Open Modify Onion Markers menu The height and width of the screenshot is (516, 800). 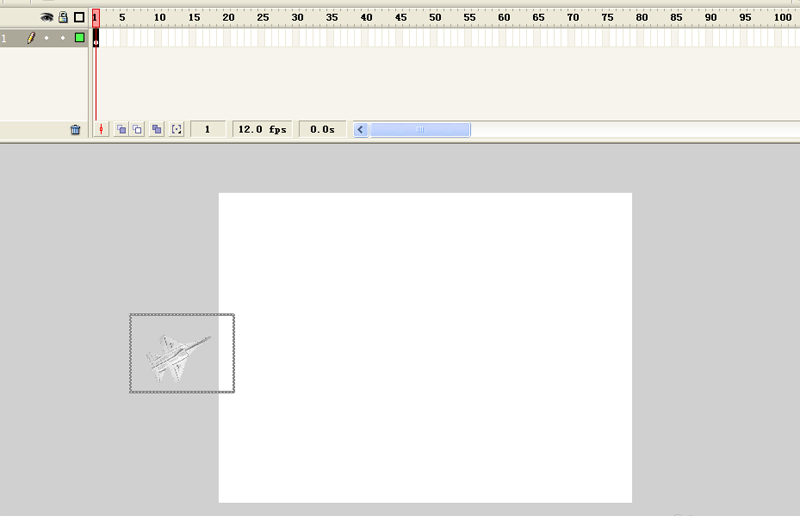[x=177, y=129]
